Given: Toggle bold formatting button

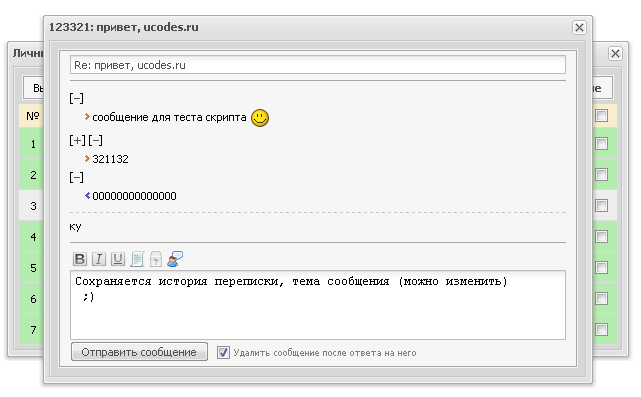Looking at the screenshot, I should 80,259.
